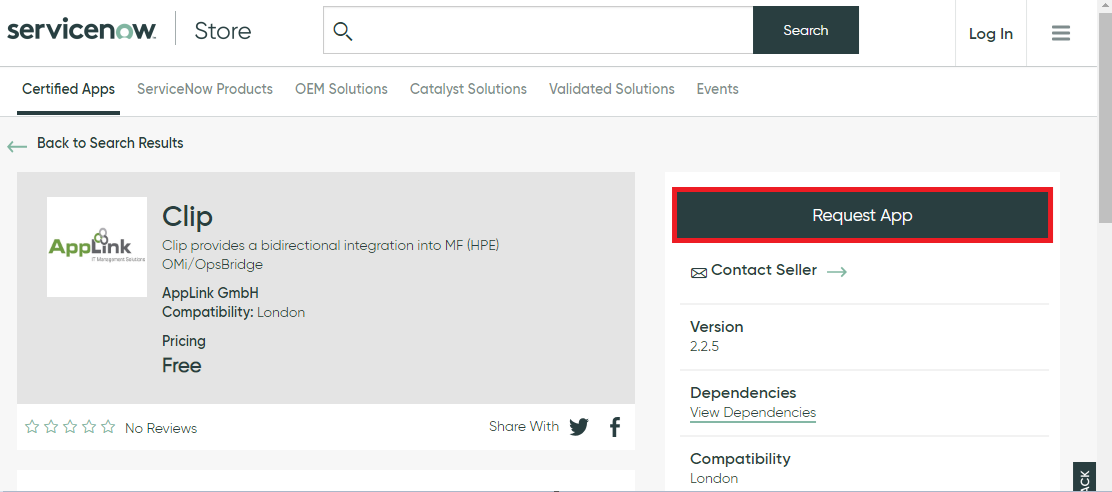Go Back to Search Results
1112x492 pixels.
[110, 143]
